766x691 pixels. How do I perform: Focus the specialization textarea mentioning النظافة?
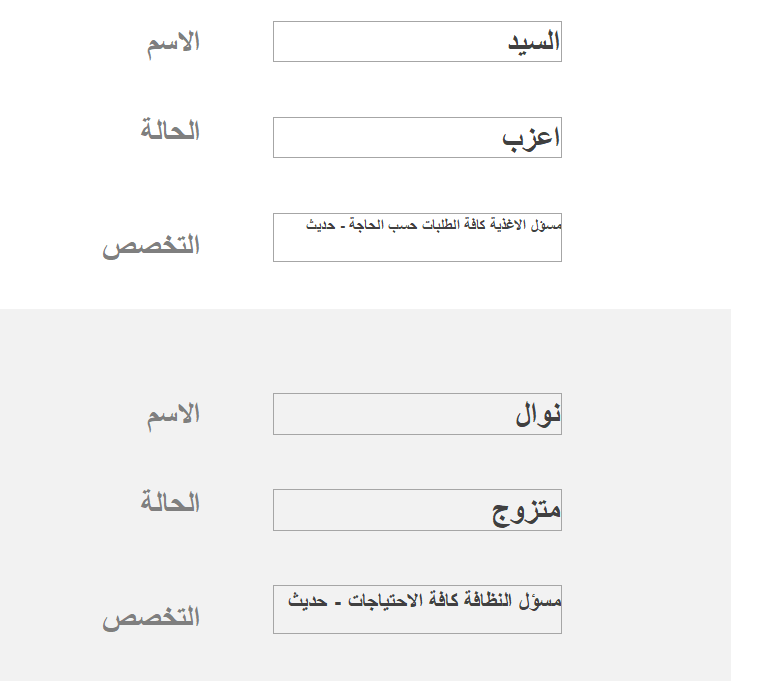[417, 609]
